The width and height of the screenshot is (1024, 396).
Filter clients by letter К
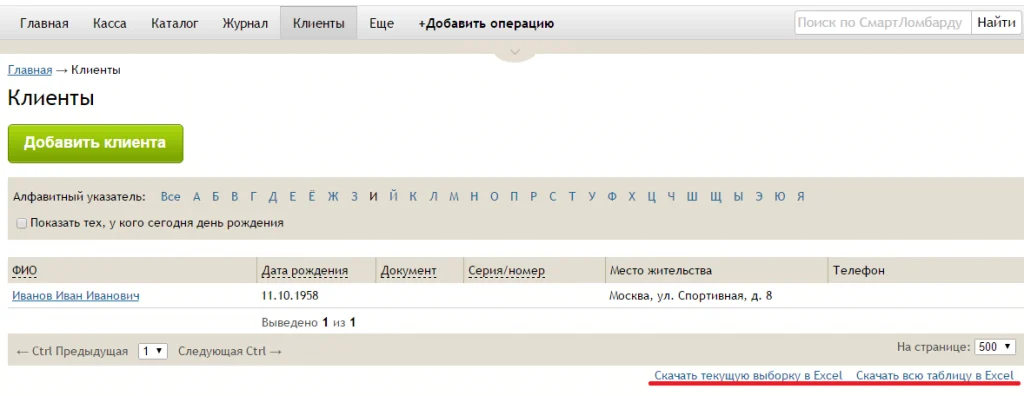click(413, 197)
